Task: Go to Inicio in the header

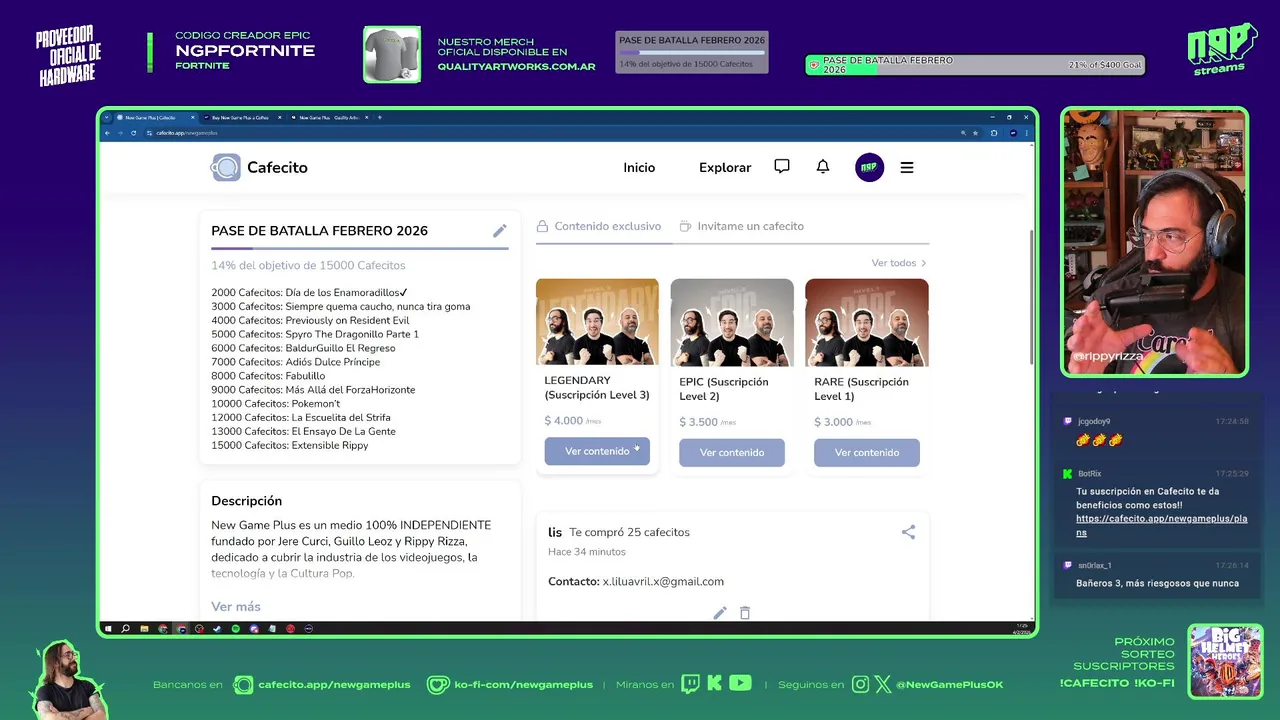Action: (x=639, y=167)
